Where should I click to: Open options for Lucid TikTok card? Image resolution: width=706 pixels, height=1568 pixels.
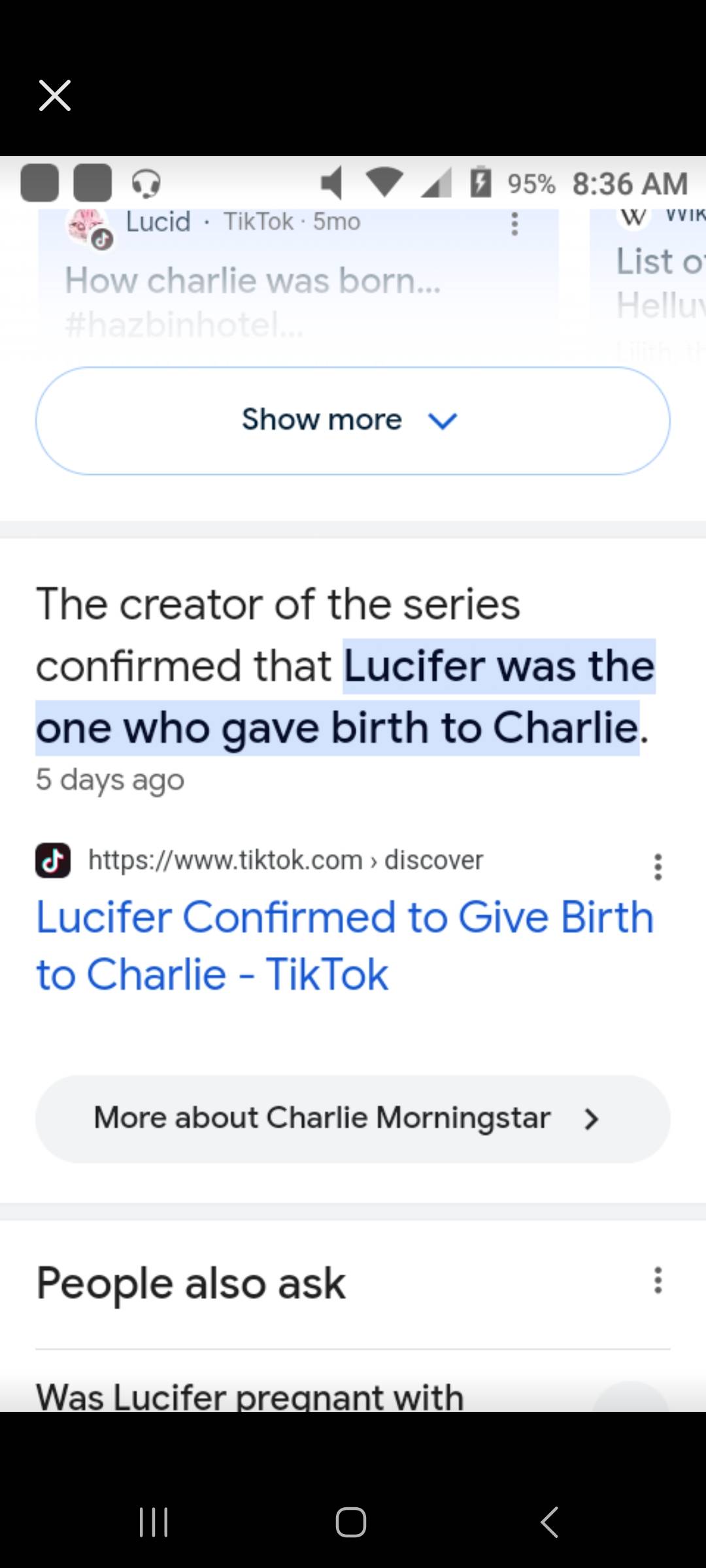point(514,223)
